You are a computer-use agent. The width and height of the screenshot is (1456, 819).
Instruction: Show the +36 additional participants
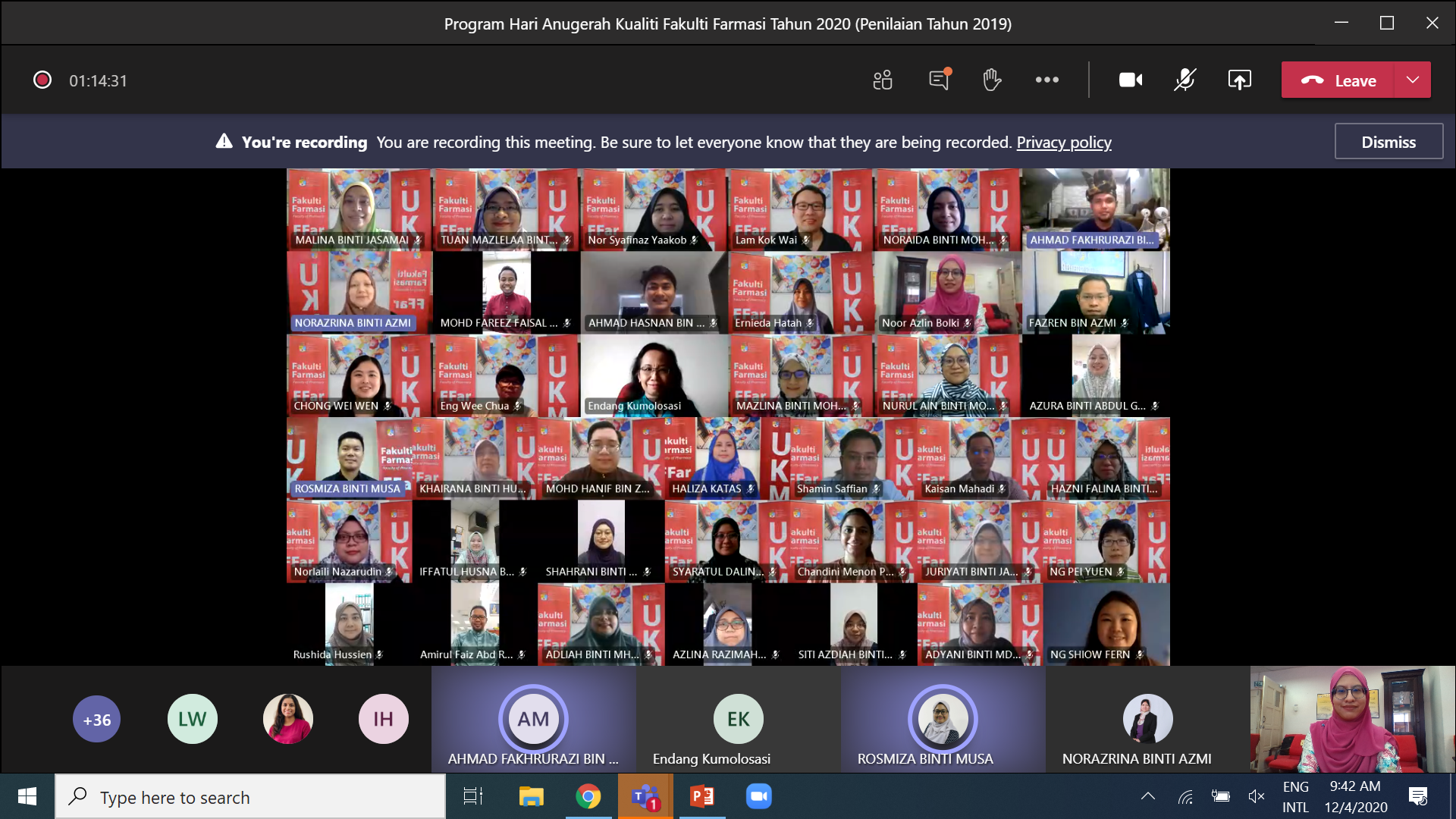point(97,719)
